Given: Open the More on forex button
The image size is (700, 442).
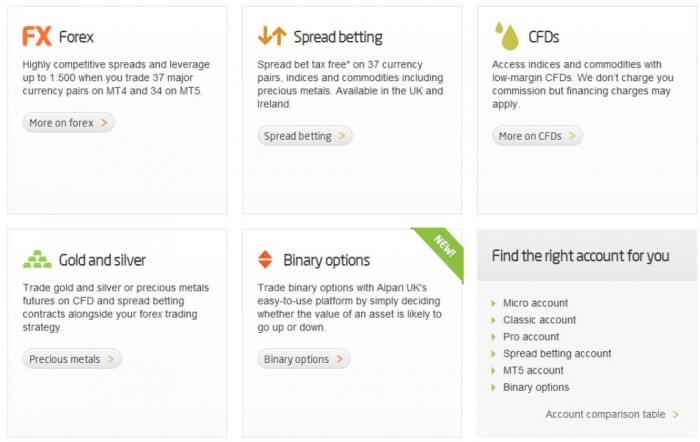Looking at the screenshot, I should (68, 123).
